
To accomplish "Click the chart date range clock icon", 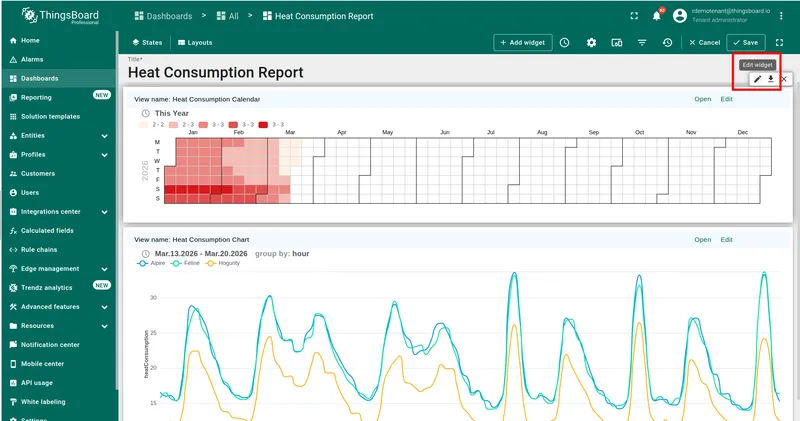I will pyautogui.click(x=145, y=254).
